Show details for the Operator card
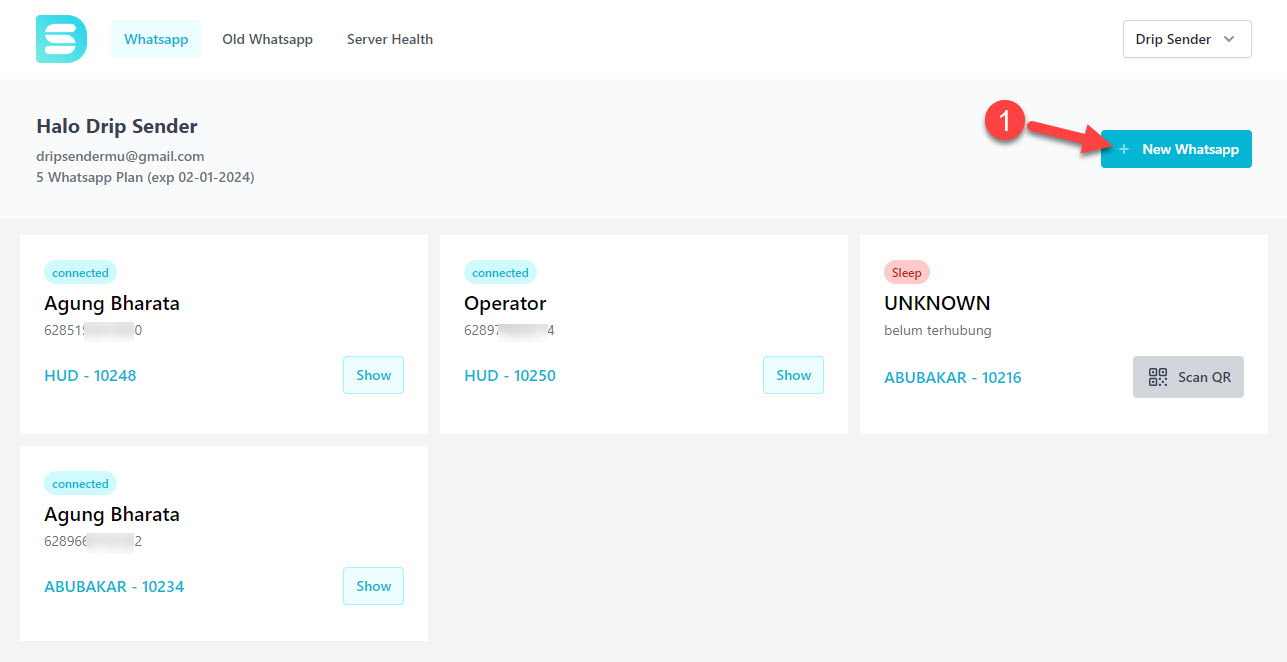 click(x=793, y=375)
